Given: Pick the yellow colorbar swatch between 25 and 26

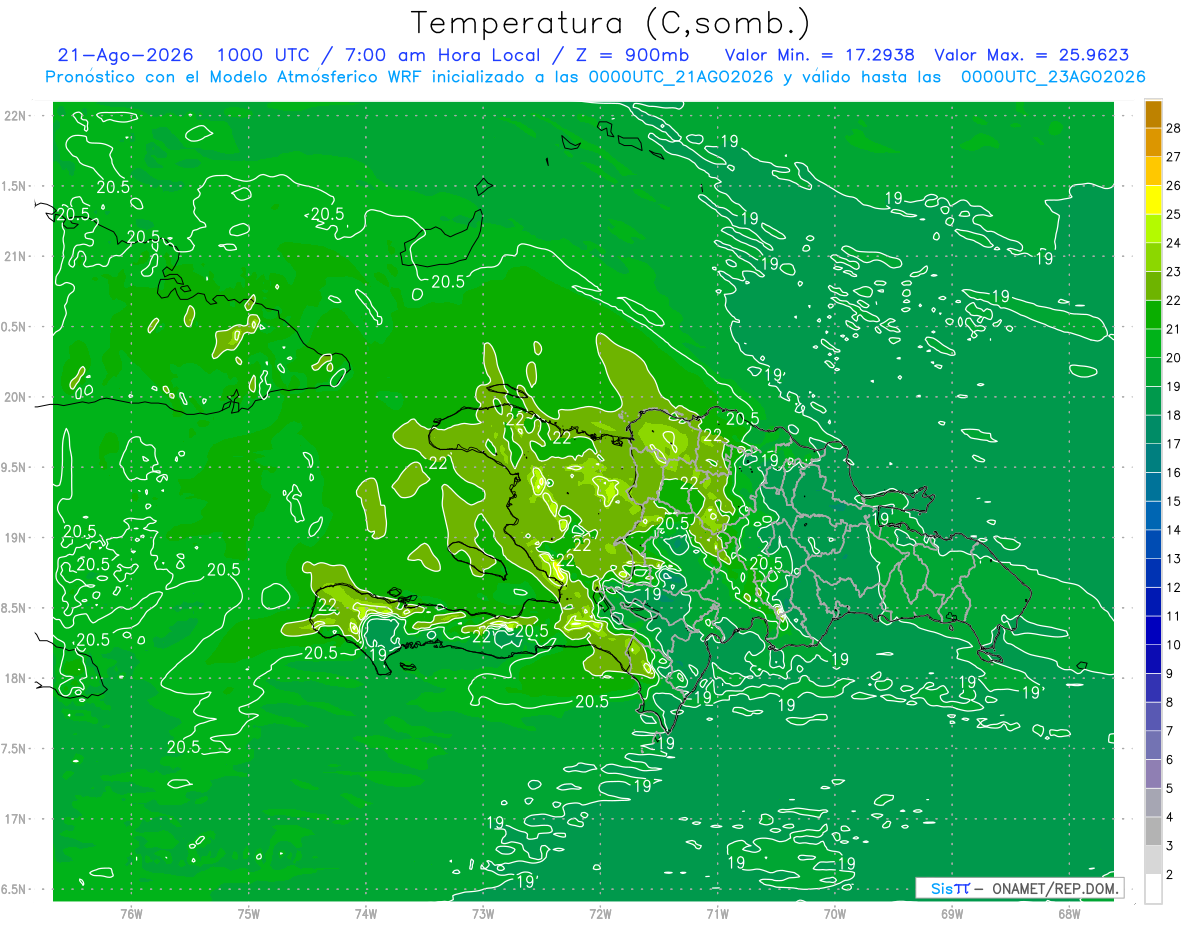Looking at the screenshot, I should 1153,200.
